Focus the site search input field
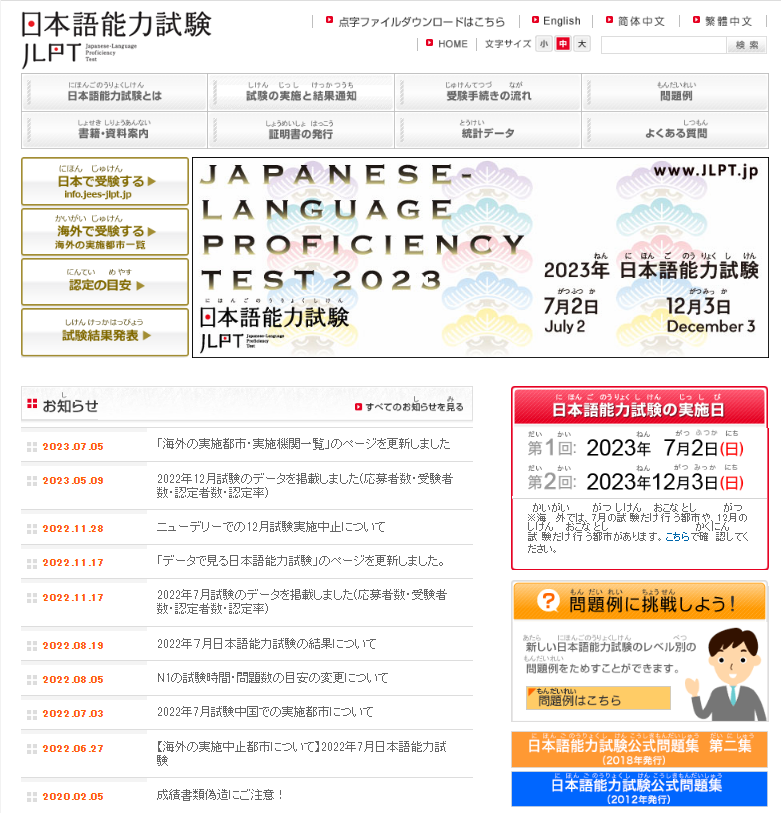This screenshot has width=781, height=813. (664, 45)
